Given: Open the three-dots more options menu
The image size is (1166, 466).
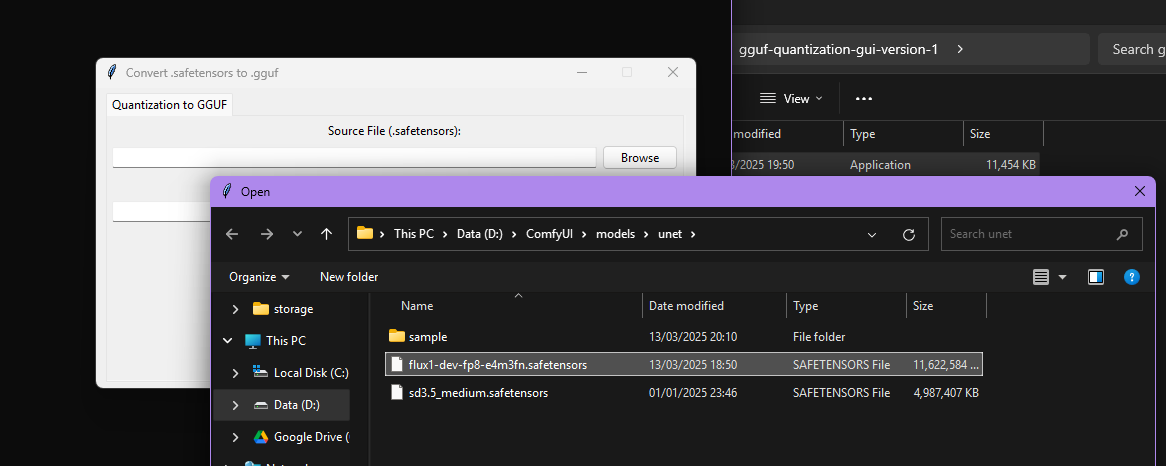Looking at the screenshot, I should point(864,98).
